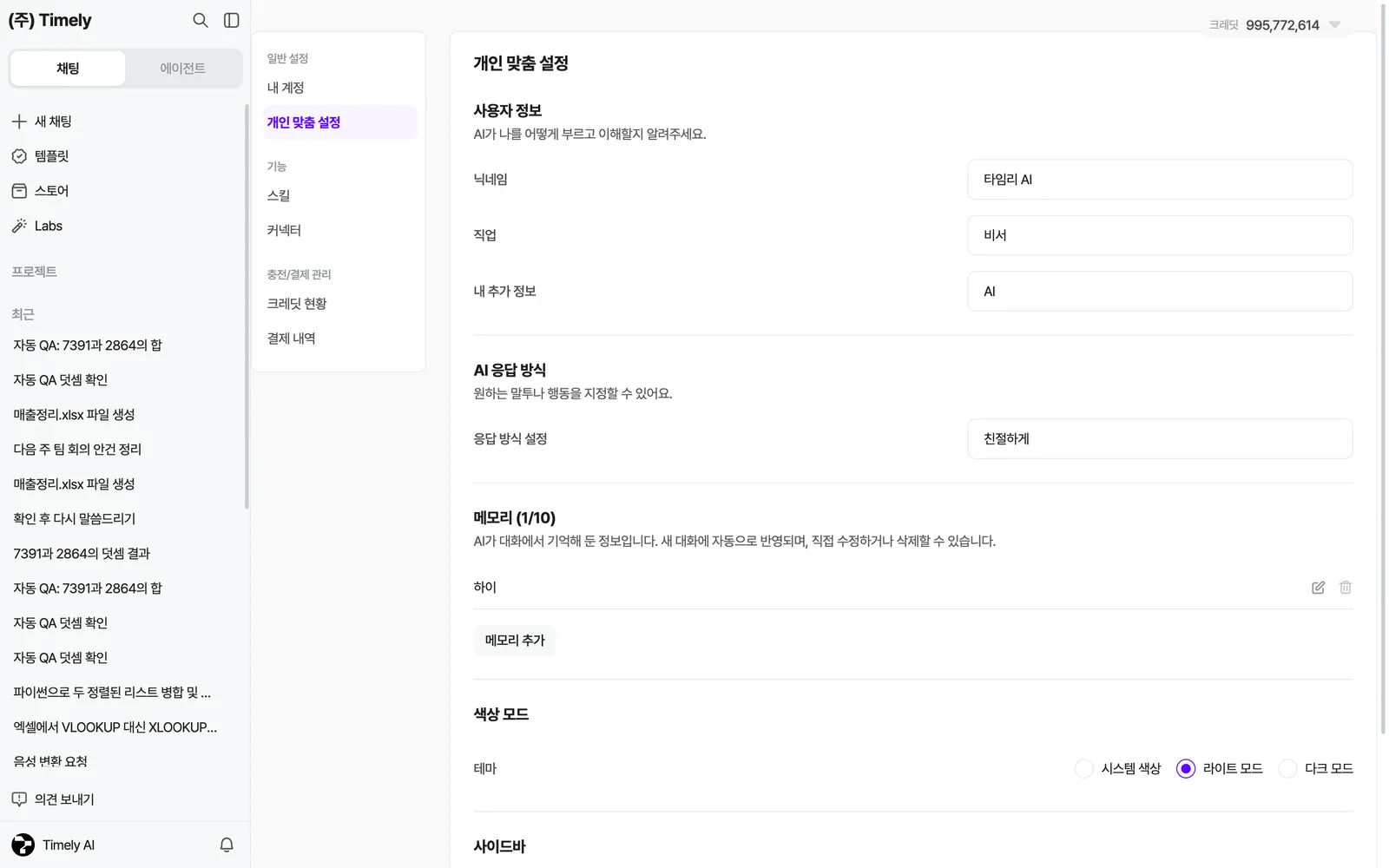The height and width of the screenshot is (868, 1389).
Task: Collapse sidebar with the panel toggle icon
Action: pyautogui.click(x=232, y=20)
